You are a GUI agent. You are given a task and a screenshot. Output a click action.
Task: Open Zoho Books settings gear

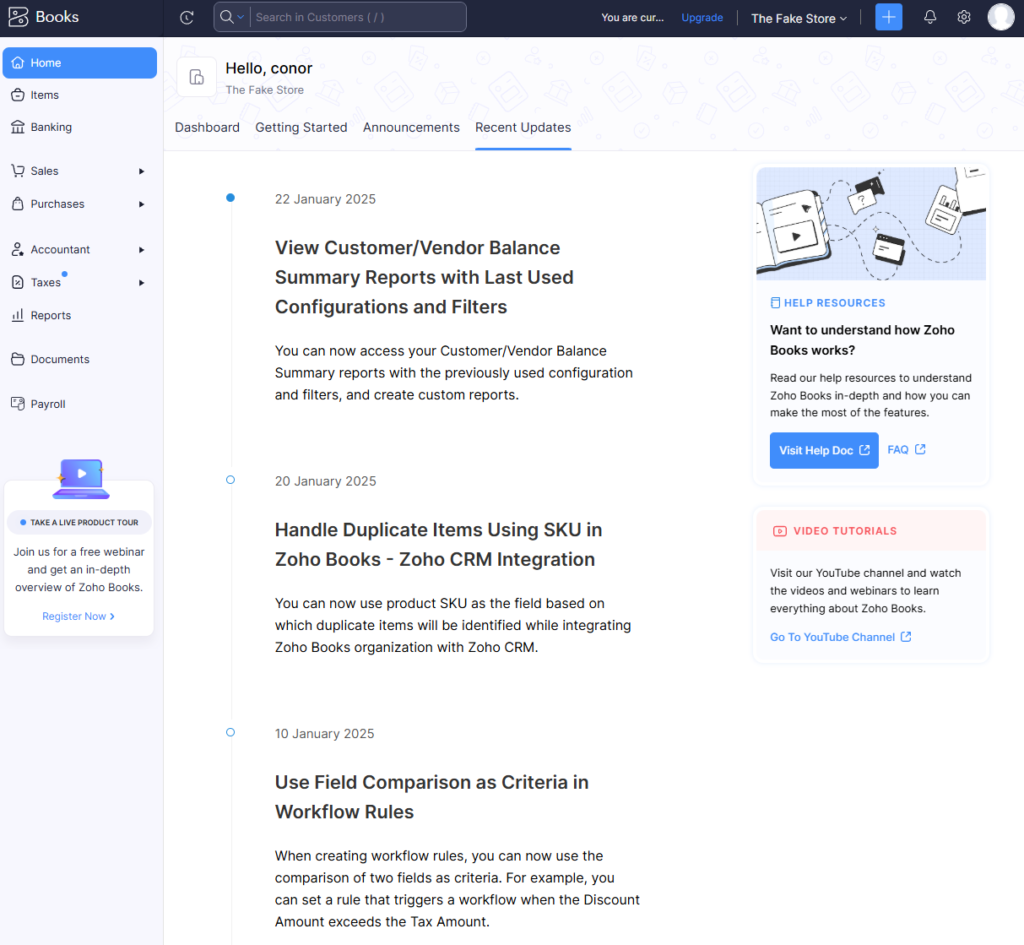(963, 17)
